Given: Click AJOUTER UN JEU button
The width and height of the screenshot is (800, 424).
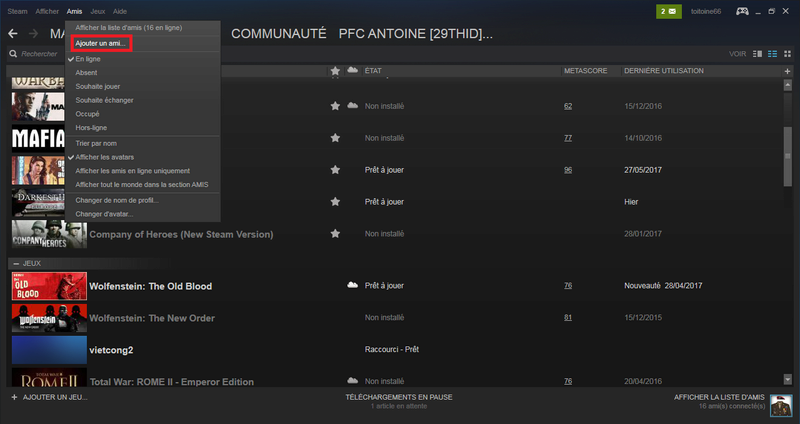Looking at the screenshot, I should (55, 397).
